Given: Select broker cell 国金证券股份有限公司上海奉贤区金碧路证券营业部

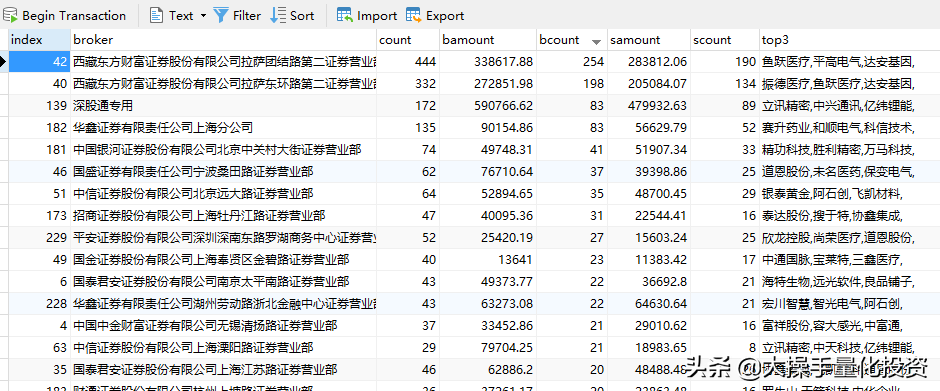Looking at the screenshot, I should (224, 260).
